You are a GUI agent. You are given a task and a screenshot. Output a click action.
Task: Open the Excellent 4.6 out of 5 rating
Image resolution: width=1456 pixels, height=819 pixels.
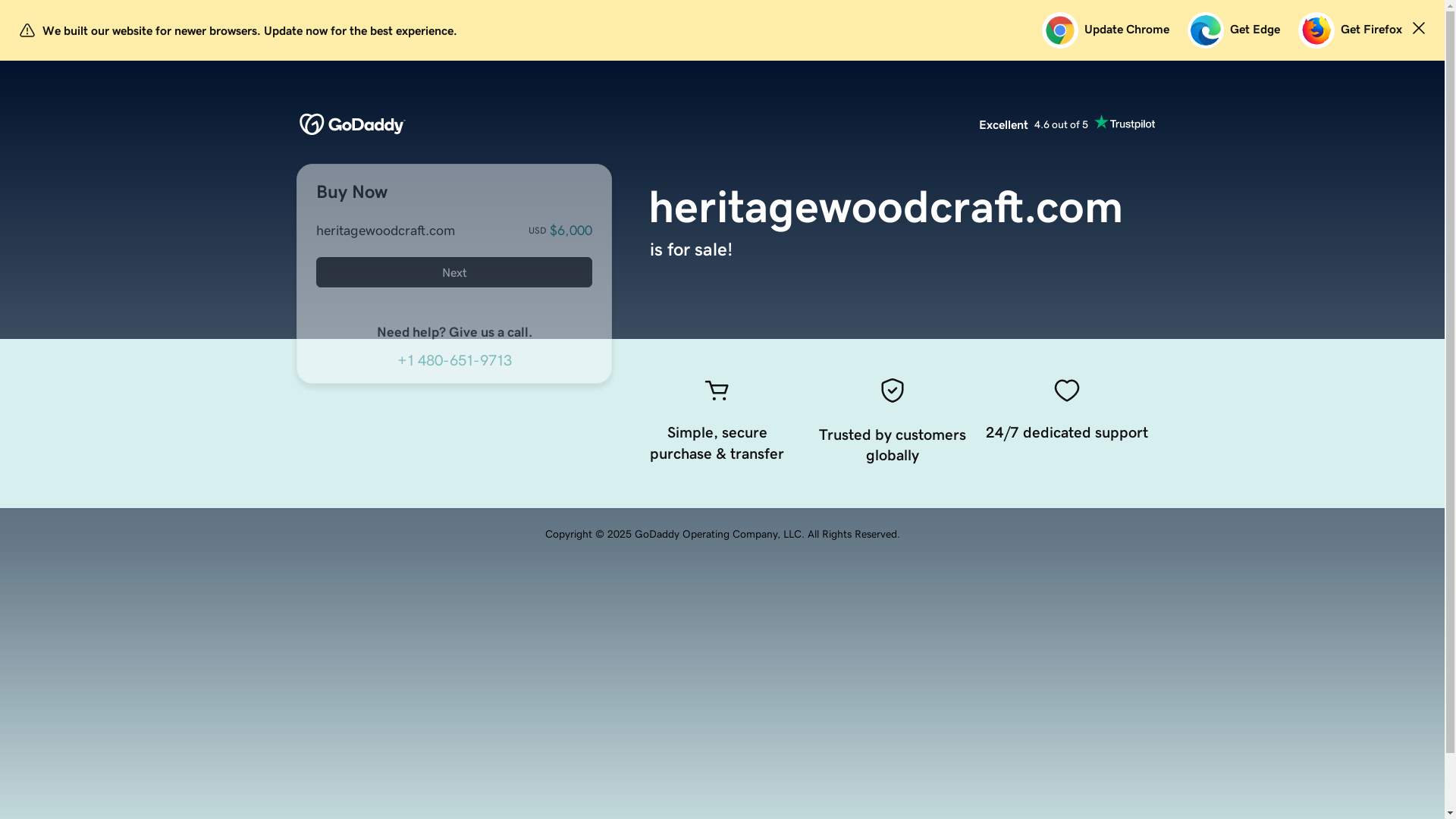coord(1033,124)
